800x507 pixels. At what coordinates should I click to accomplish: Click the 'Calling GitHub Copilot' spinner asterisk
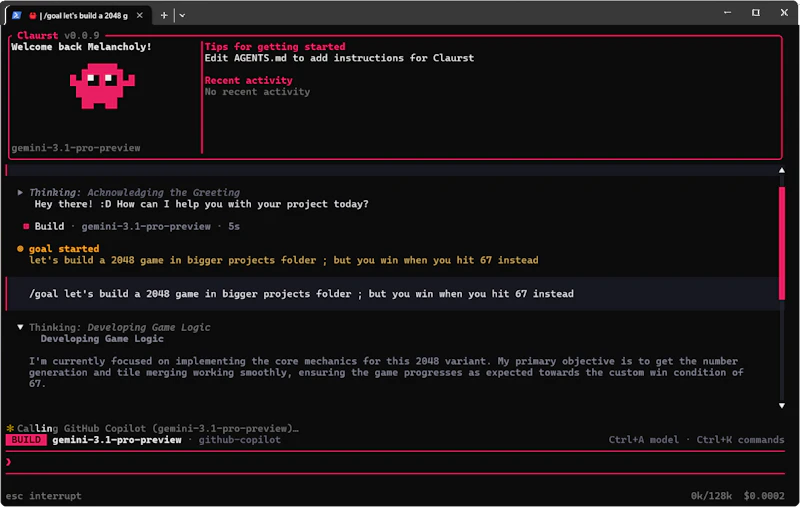[10, 428]
